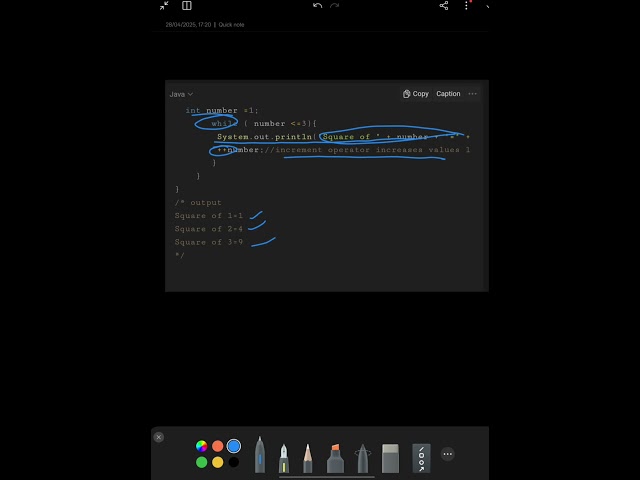Redo the undone stroke
The image size is (640, 480).
point(335,6)
